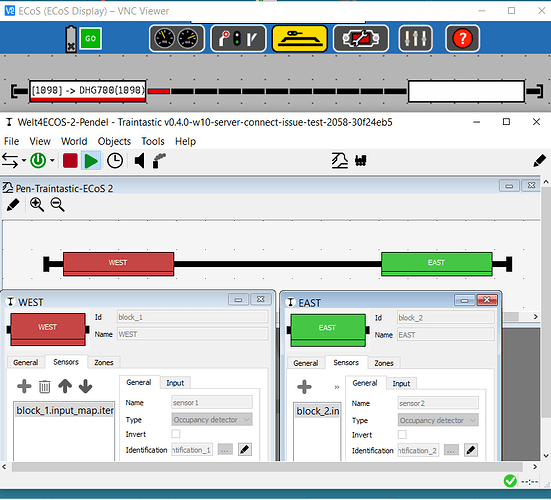Select the empty ECoS block on right

(x=466, y=91)
